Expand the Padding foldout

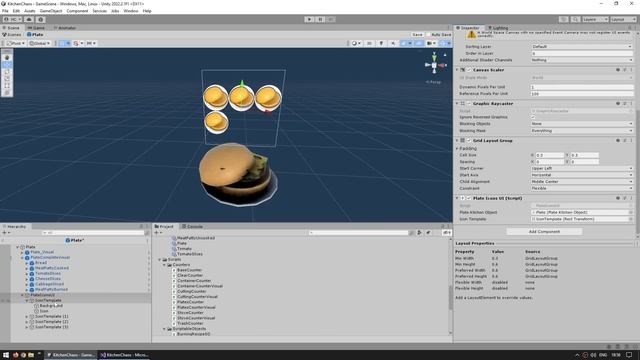[x=458, y=149]
